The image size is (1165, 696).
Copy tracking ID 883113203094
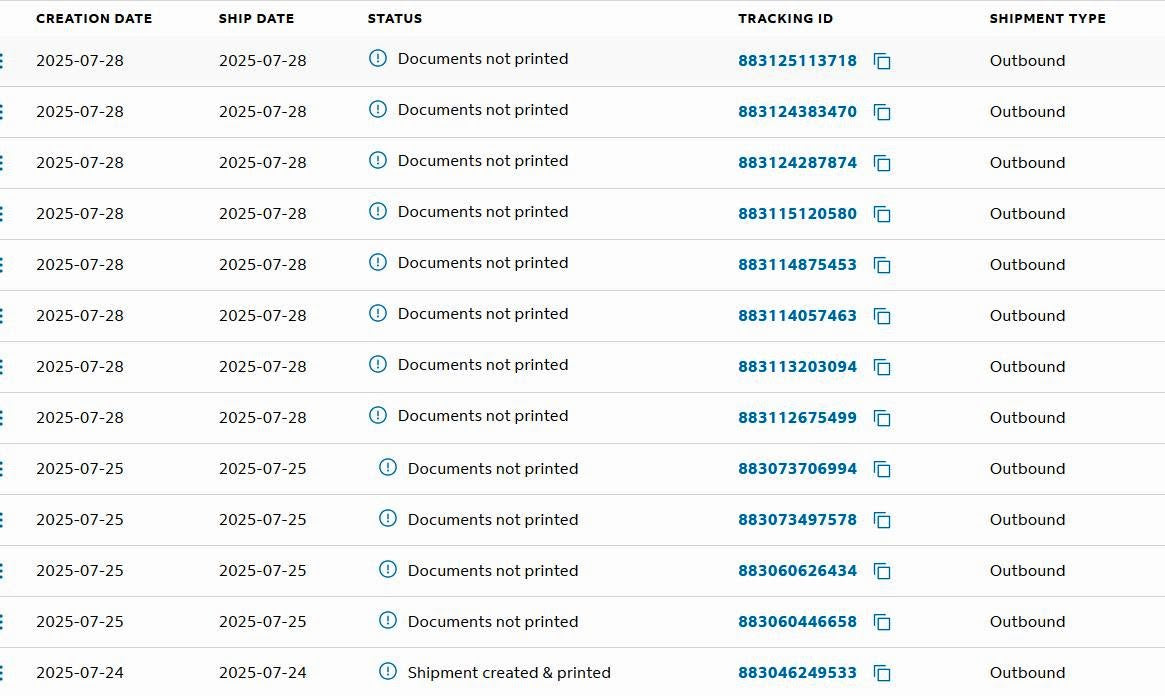tap(882, 367)
